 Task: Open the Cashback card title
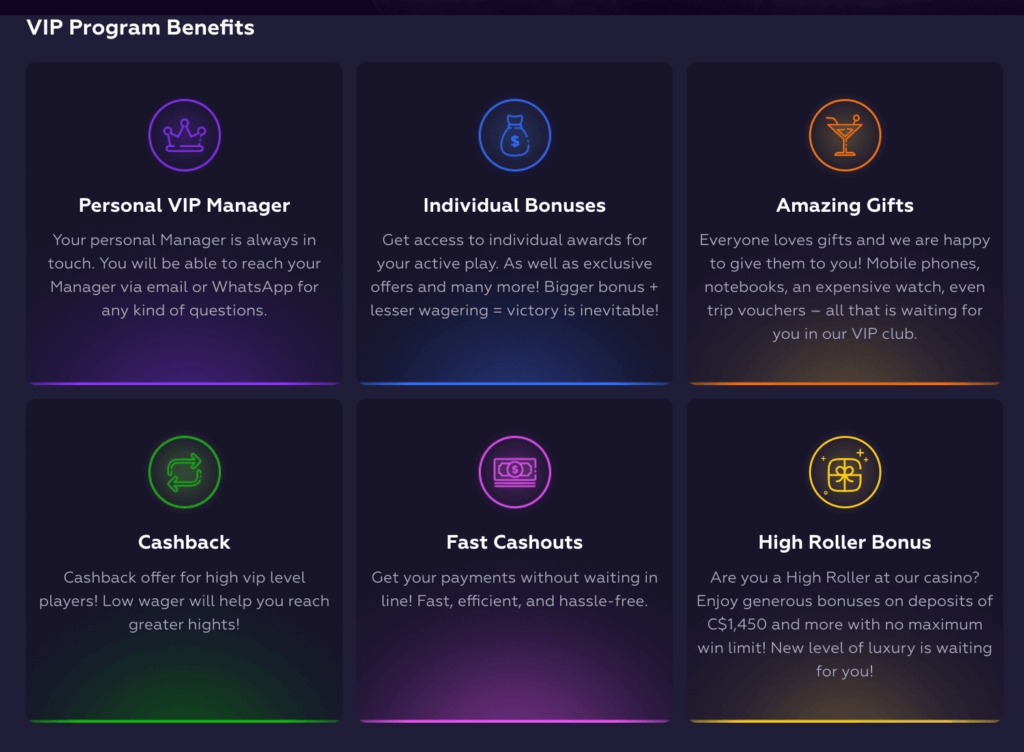[x=184, y=543]
